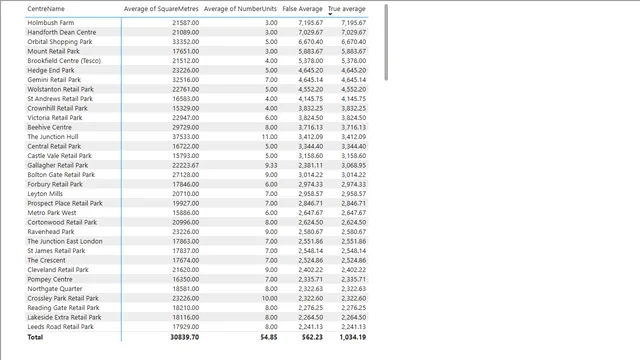Click Gallagher NumberUnits value 9.33
Screen dimensions: 640x360
tap(271, 165)
